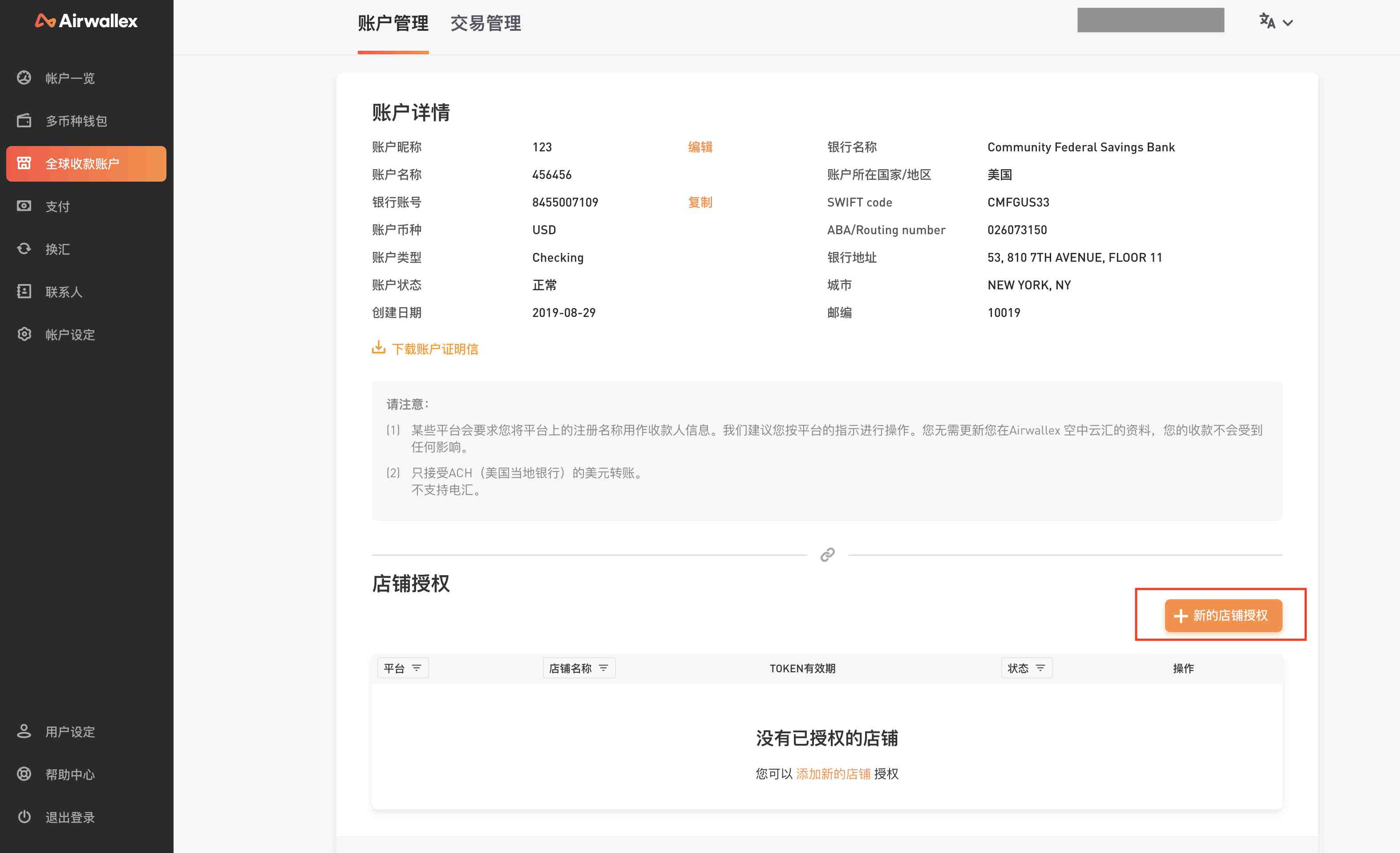Click account nickname value 123

tap(542, 146)
